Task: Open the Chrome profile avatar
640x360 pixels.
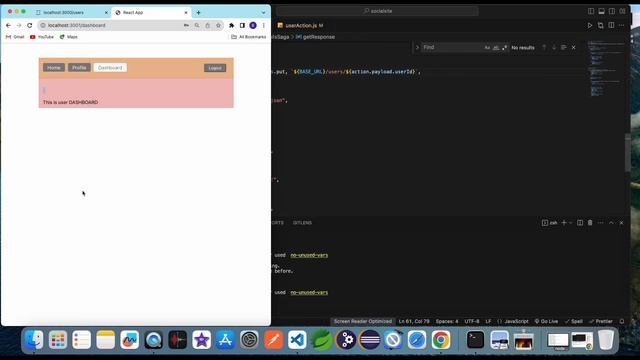Action: (x=253, y=25)
